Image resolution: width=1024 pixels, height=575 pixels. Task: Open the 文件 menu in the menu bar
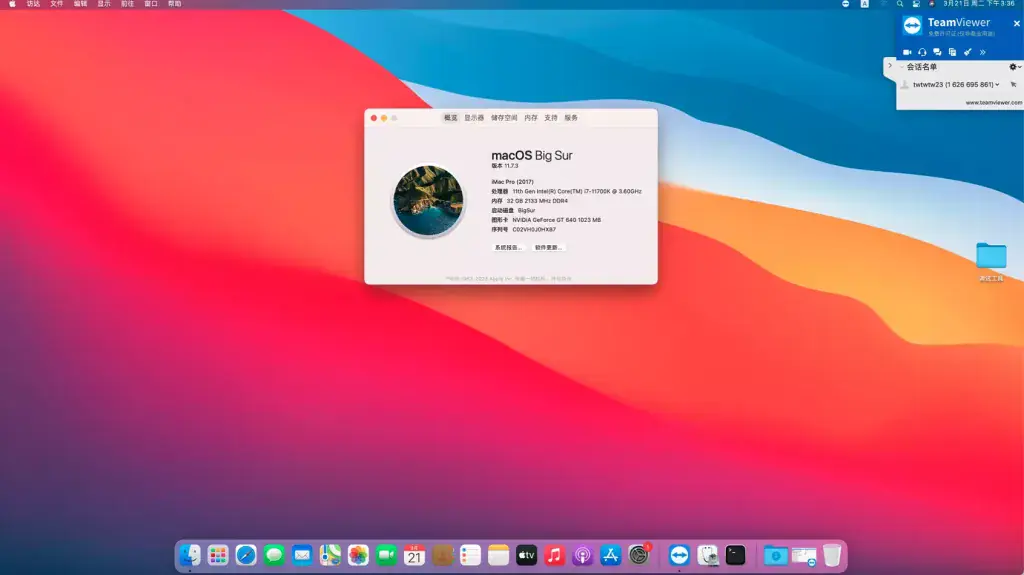point(57,4)
